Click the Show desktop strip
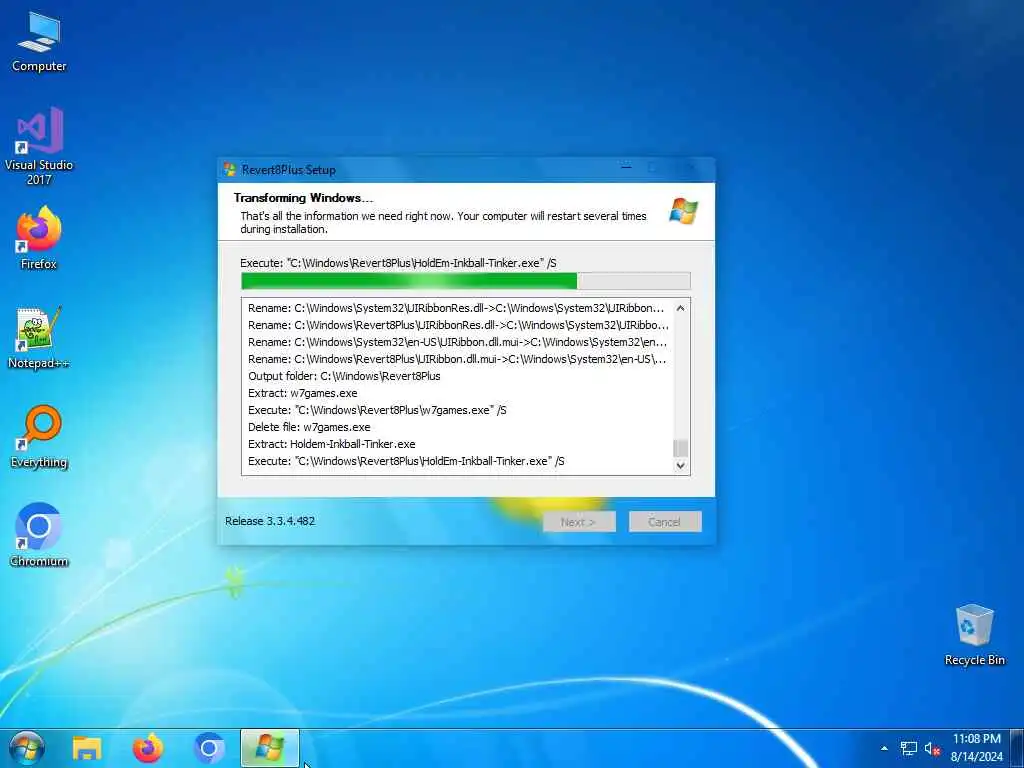Screen dimensions: 1024x768 pos(1018,748)
